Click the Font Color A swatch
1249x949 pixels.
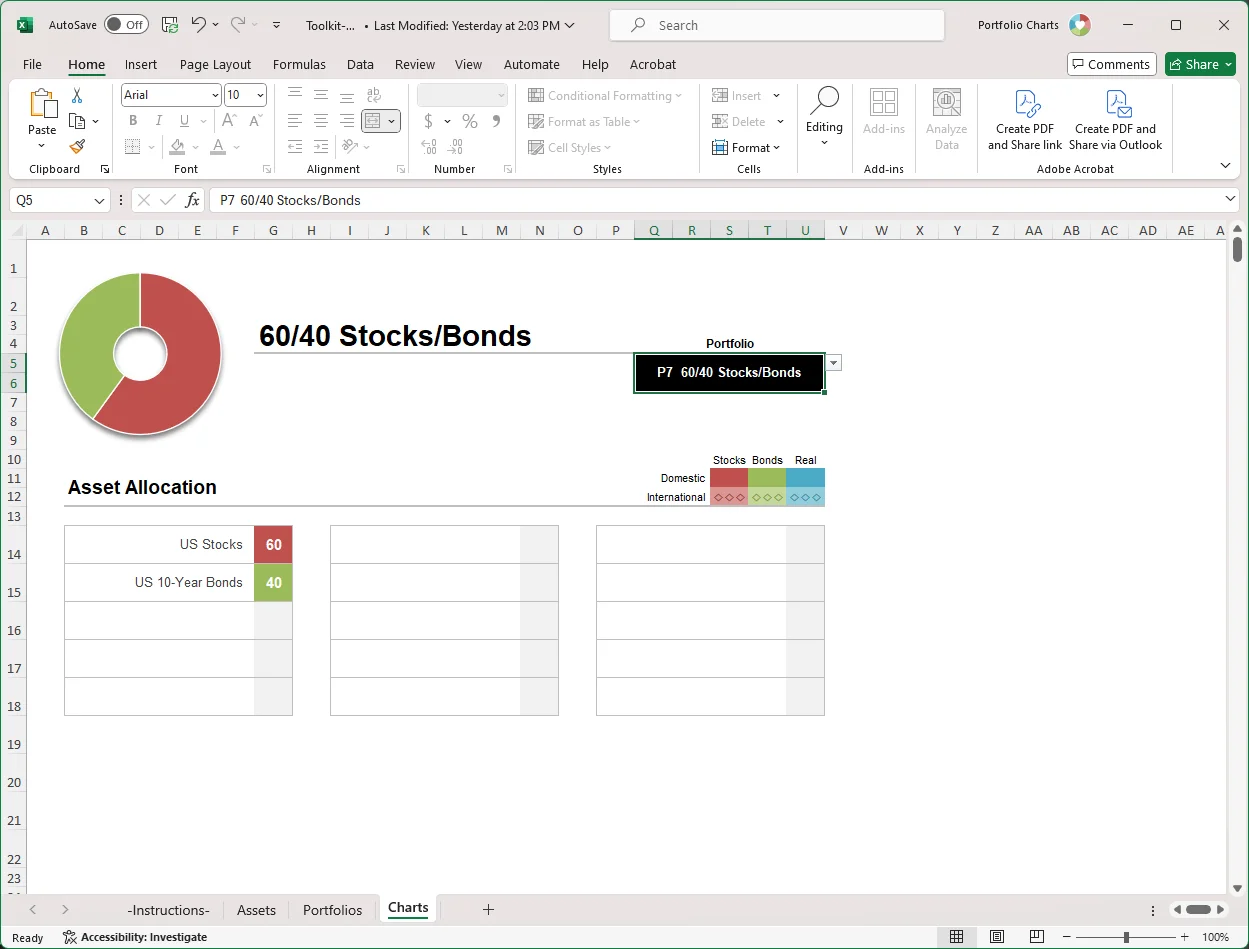(218, 147)
